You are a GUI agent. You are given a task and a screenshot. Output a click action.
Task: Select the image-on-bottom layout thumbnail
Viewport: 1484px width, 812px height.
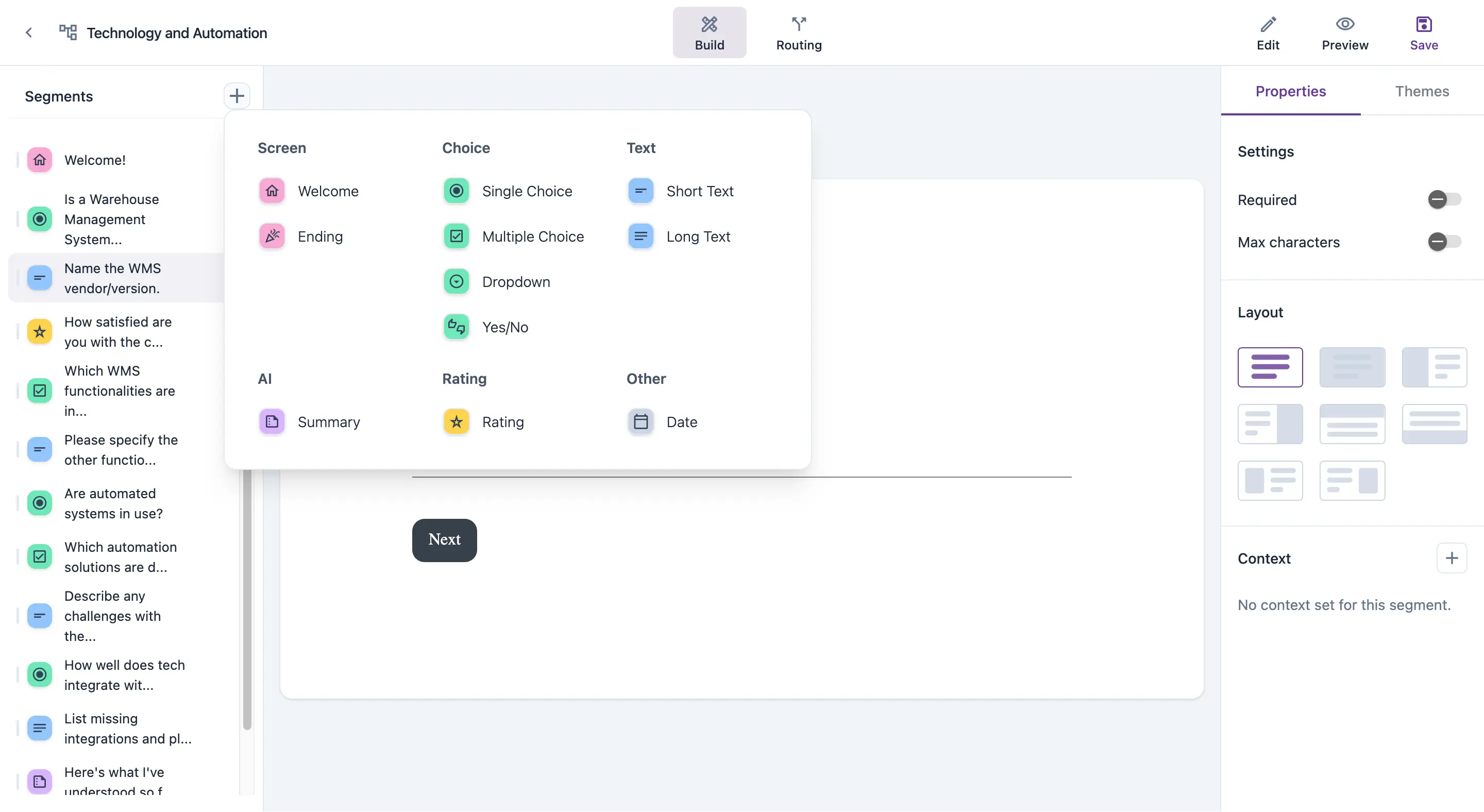click(1435, 424)
